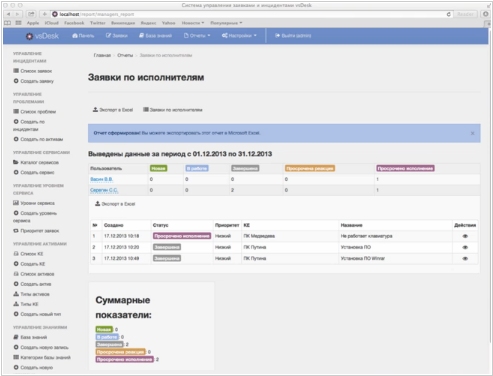The width and height of the screenshot is (493, 376).
Task: Click the Заявки по исполнителям toolbar button
Action: (173, 110)
